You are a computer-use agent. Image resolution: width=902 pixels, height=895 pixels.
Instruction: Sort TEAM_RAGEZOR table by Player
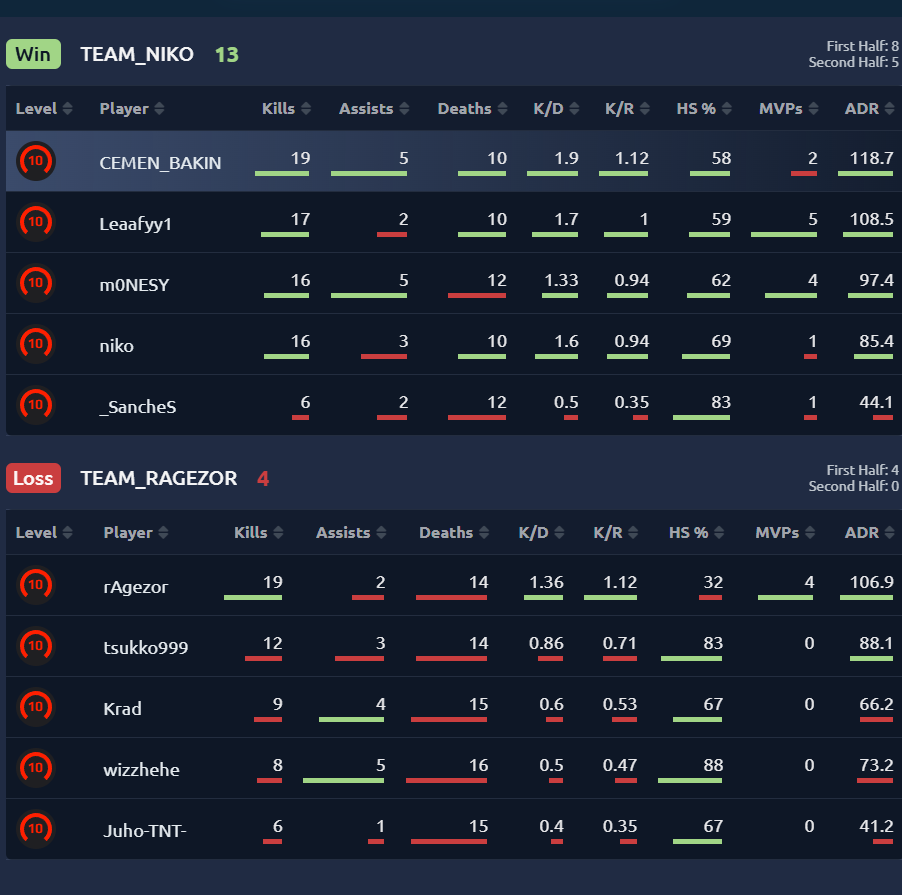click(136, 533)
